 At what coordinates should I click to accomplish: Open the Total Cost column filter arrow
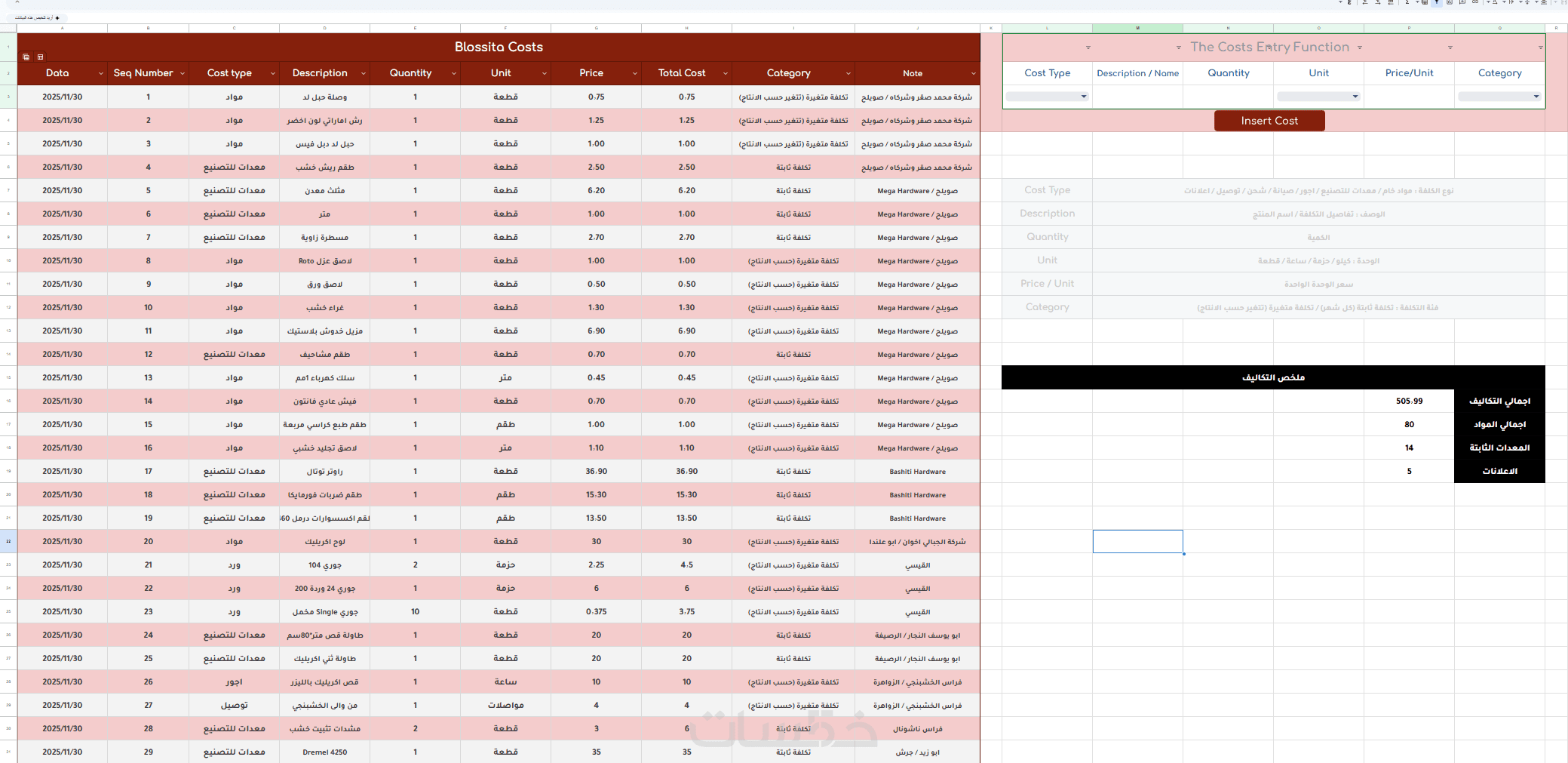point(726,73)
